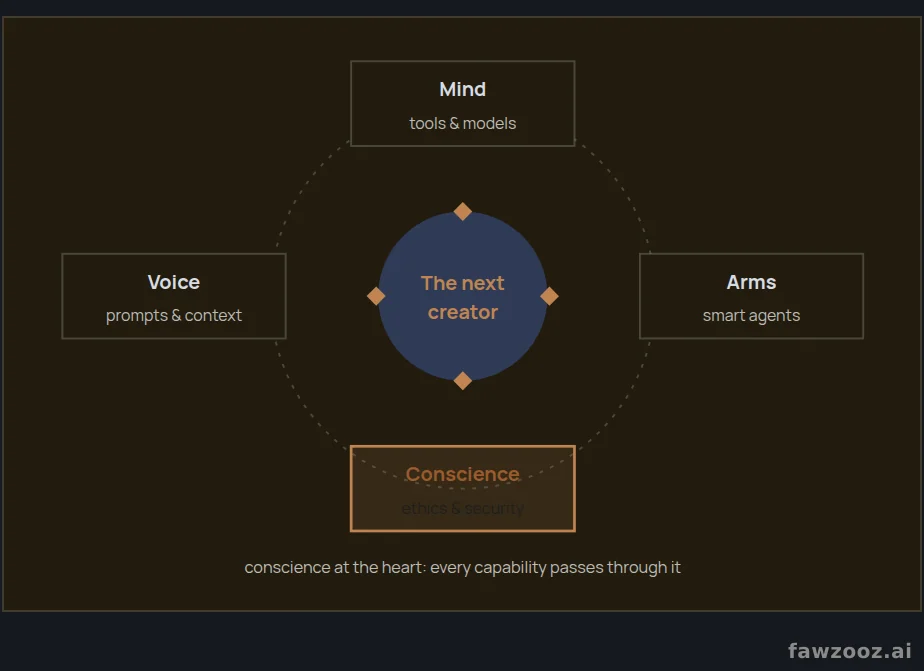Image resolution: width=924 pixels, height=671 pixels.
Task: Select the highlighted Conscience box
Action: tap(463, 489)
